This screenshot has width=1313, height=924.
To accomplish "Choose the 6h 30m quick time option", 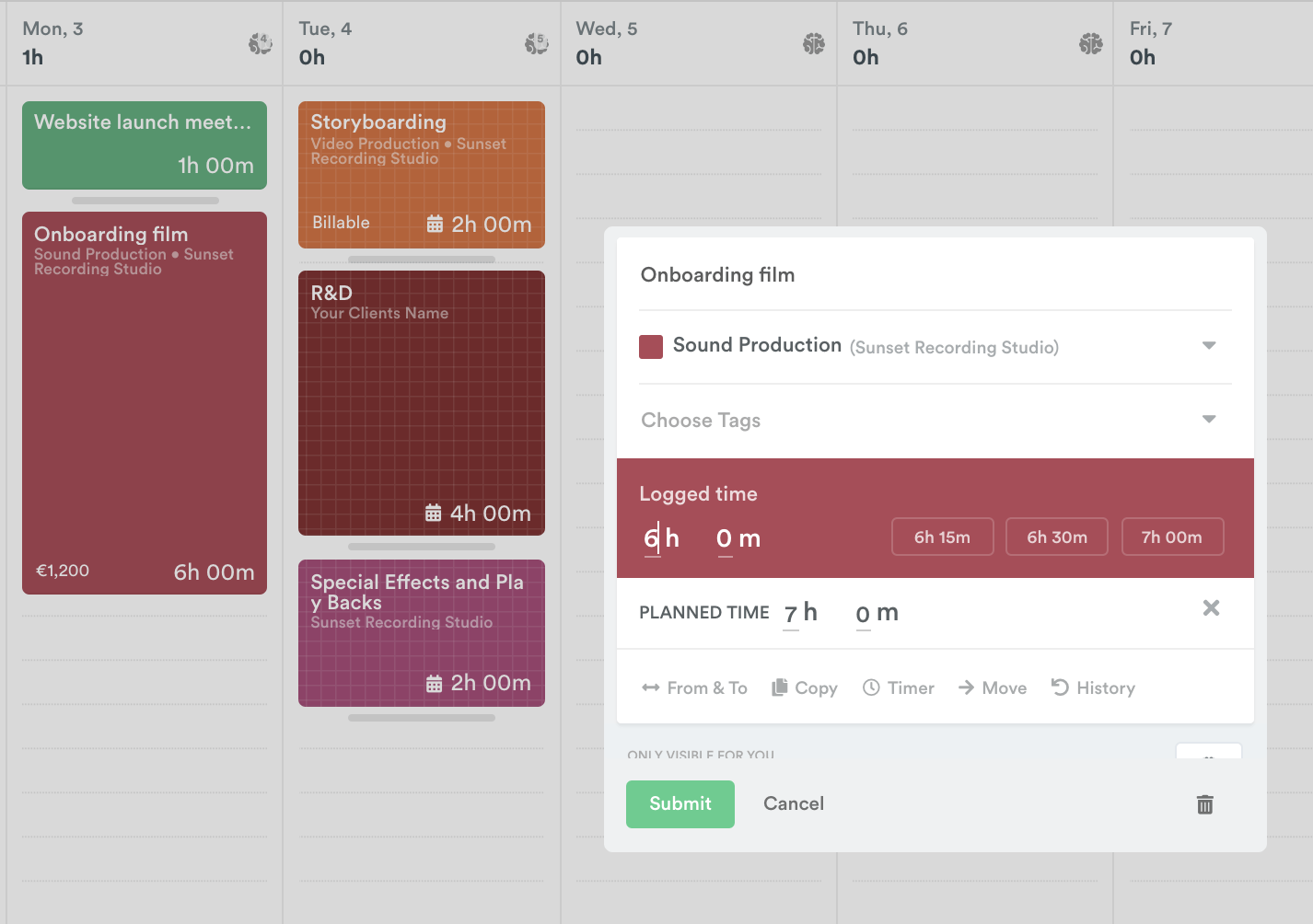I will pyautogui.click(x=1056, y=537).
